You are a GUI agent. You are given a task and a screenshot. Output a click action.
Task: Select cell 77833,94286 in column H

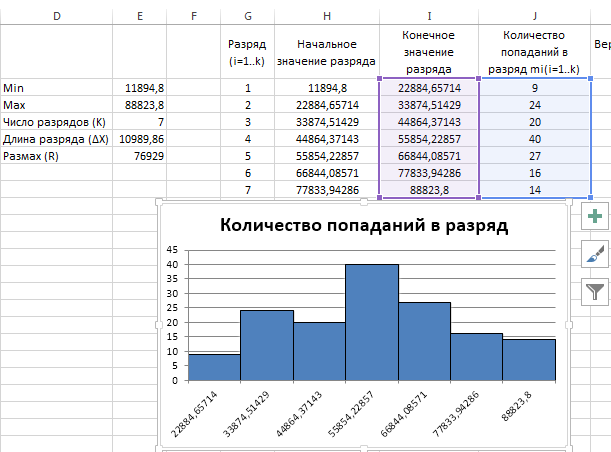[327, 190]
